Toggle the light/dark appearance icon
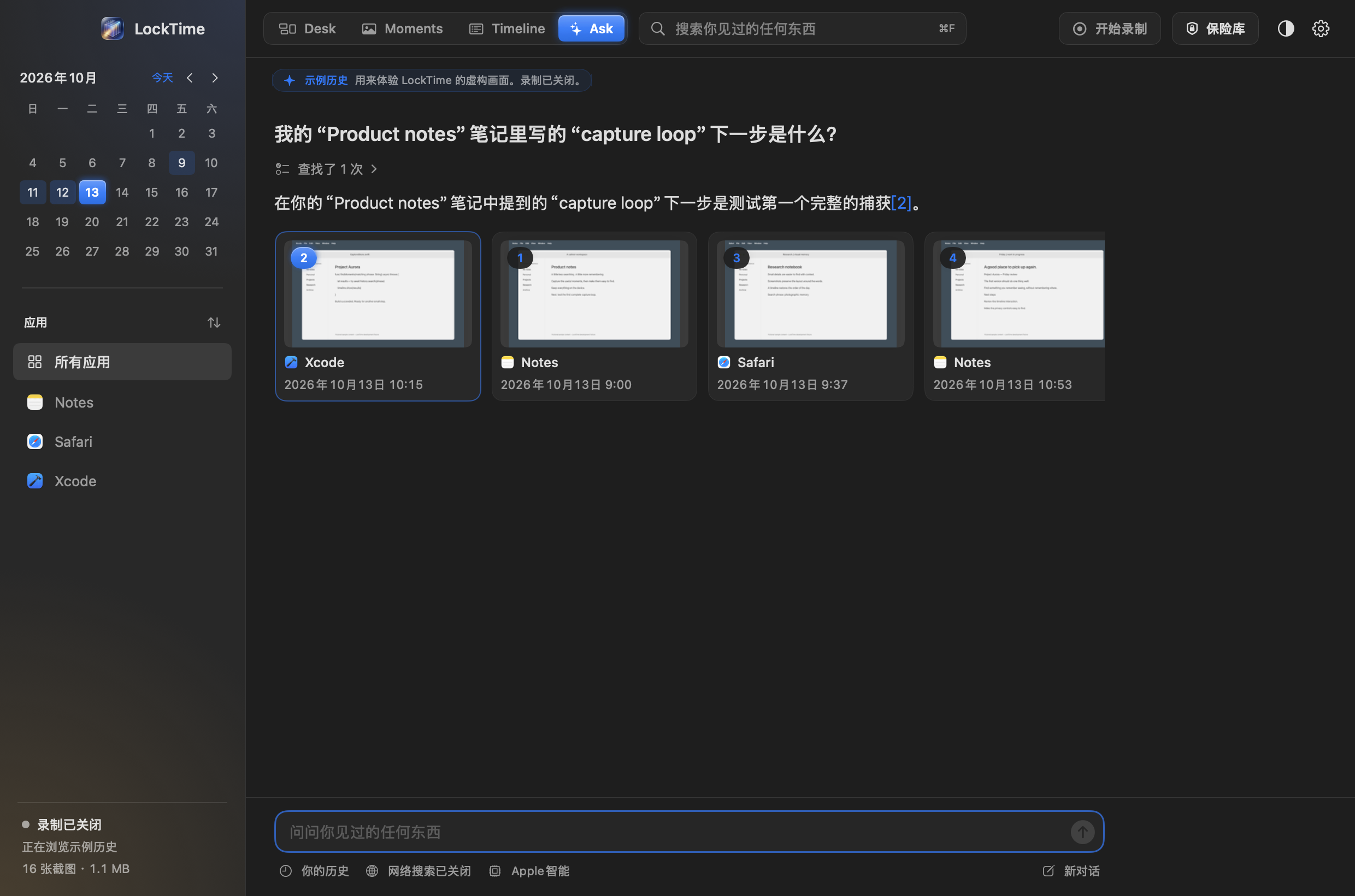The image size is (1355, 896). [x=1285, y=28]
